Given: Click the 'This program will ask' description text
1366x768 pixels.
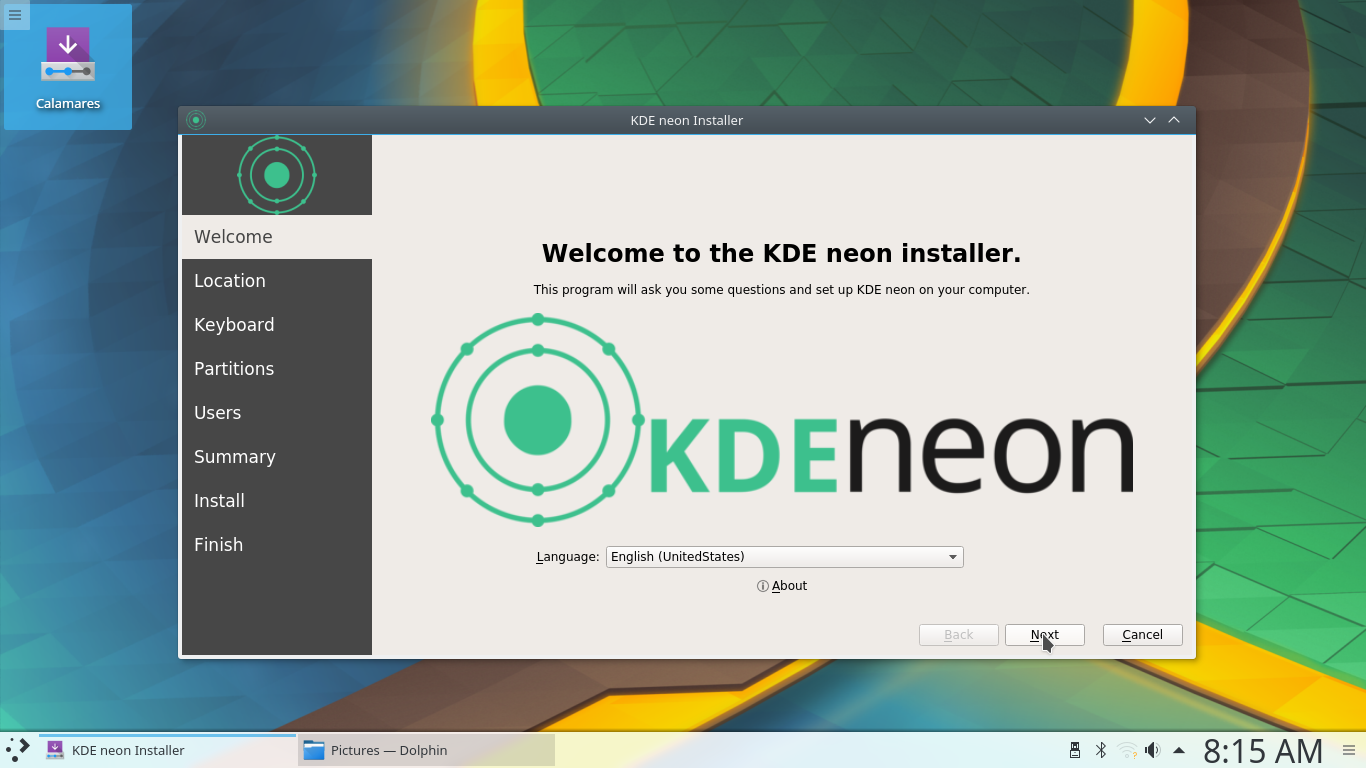Looking at the screenshot, I should 781,290.
